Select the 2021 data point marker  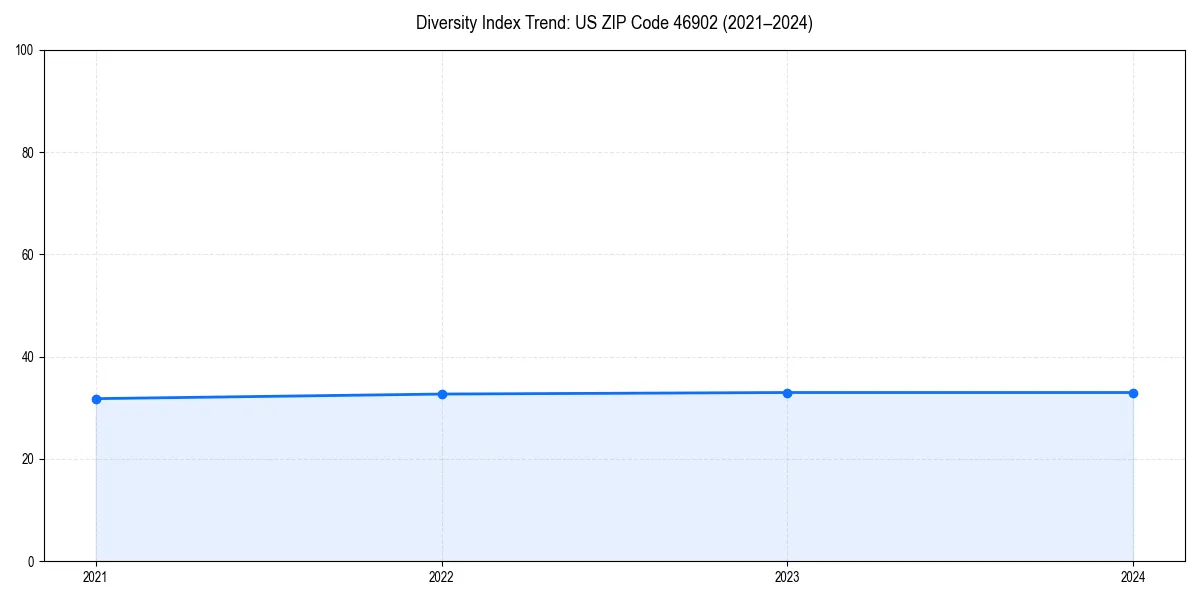point(96,399)
